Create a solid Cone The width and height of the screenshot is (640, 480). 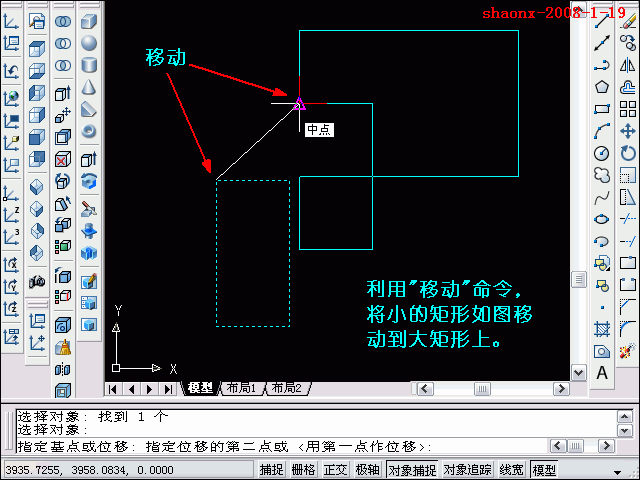click(x=89, y=87)
